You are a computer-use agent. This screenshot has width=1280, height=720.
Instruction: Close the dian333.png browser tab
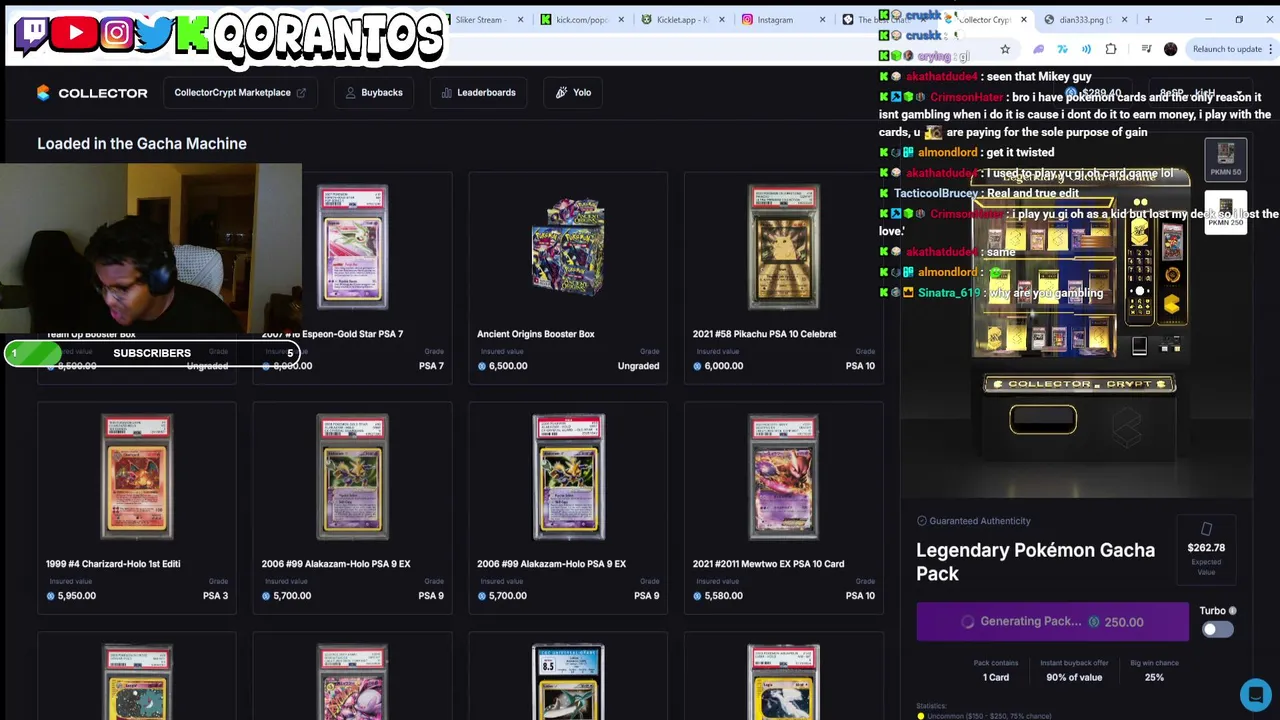pos(1124,19)
